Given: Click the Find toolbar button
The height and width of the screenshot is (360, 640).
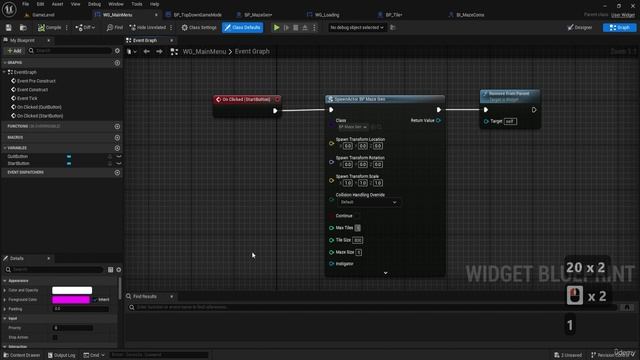Looking at the screenshot, I should (114, 27).
